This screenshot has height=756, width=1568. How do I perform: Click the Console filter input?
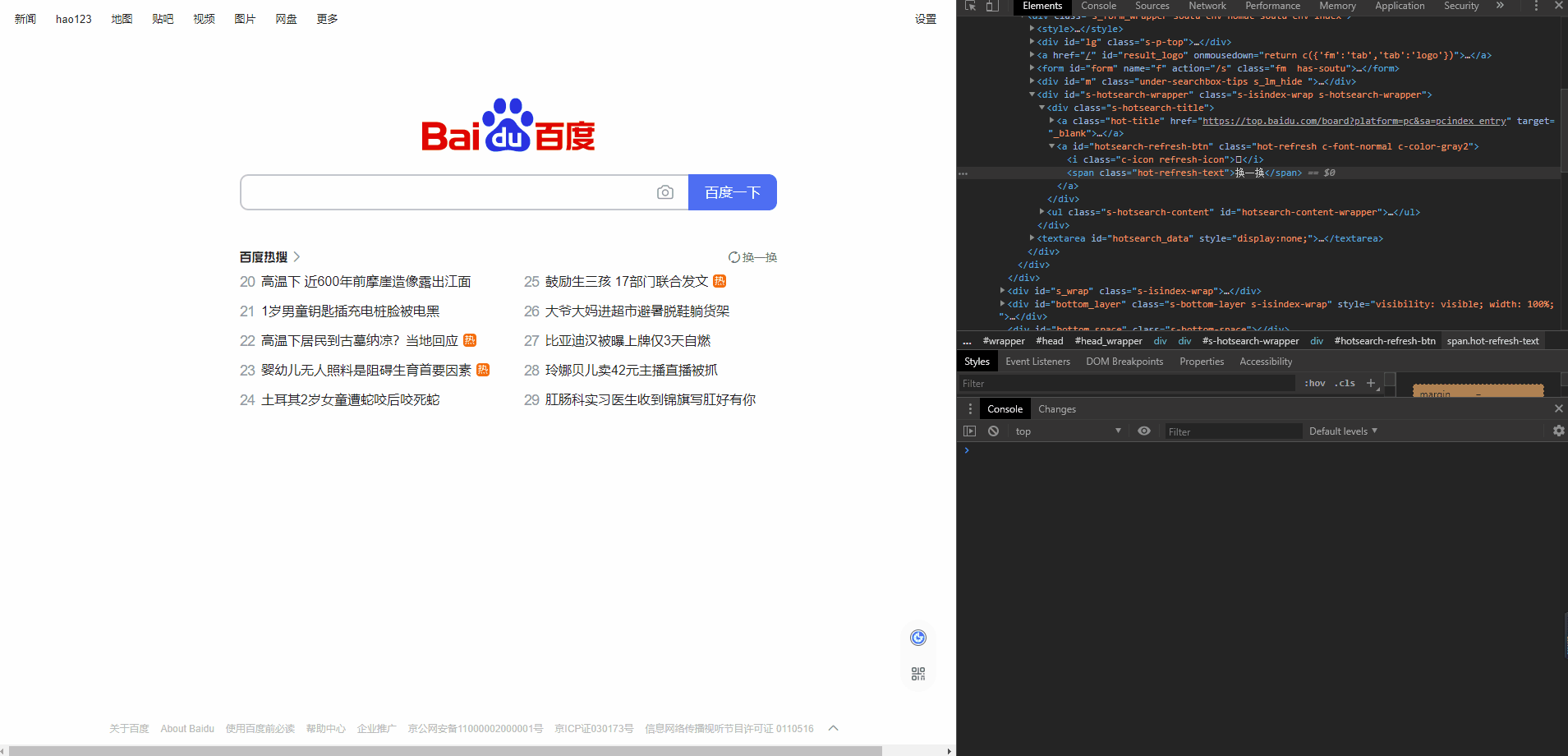coord(1233,431)
